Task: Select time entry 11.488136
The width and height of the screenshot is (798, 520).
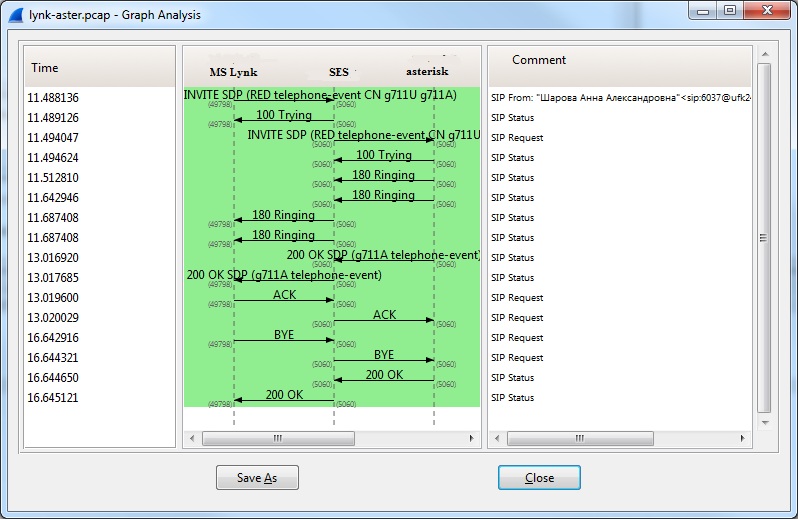Action: click(x=53, y=98)
